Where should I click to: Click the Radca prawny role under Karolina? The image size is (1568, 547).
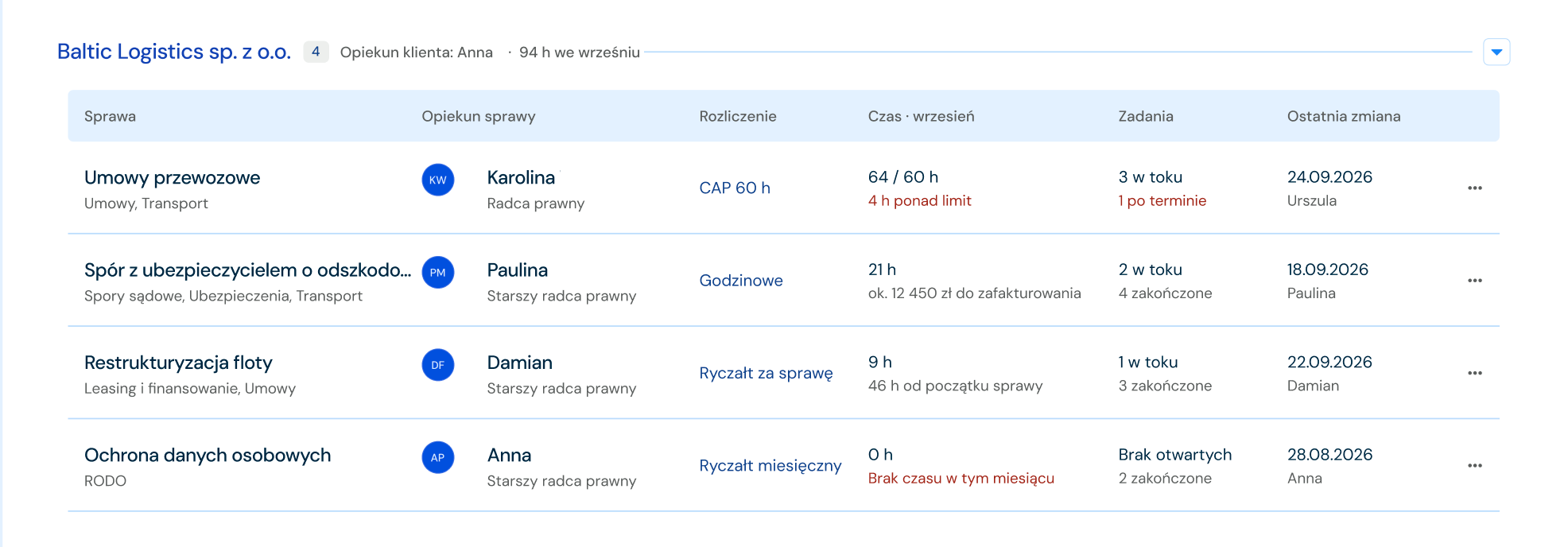[x=536, y=204]
